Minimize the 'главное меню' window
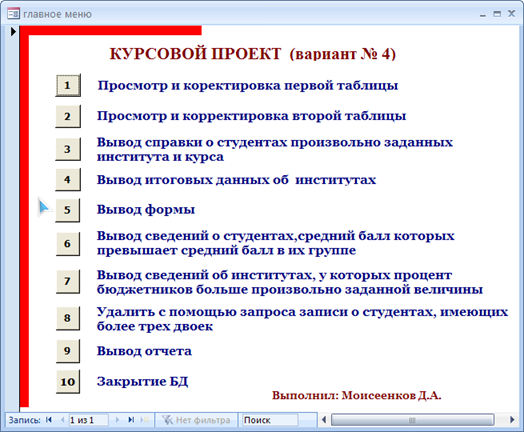The width and height of the screenshot is (524, 432). 483,14
